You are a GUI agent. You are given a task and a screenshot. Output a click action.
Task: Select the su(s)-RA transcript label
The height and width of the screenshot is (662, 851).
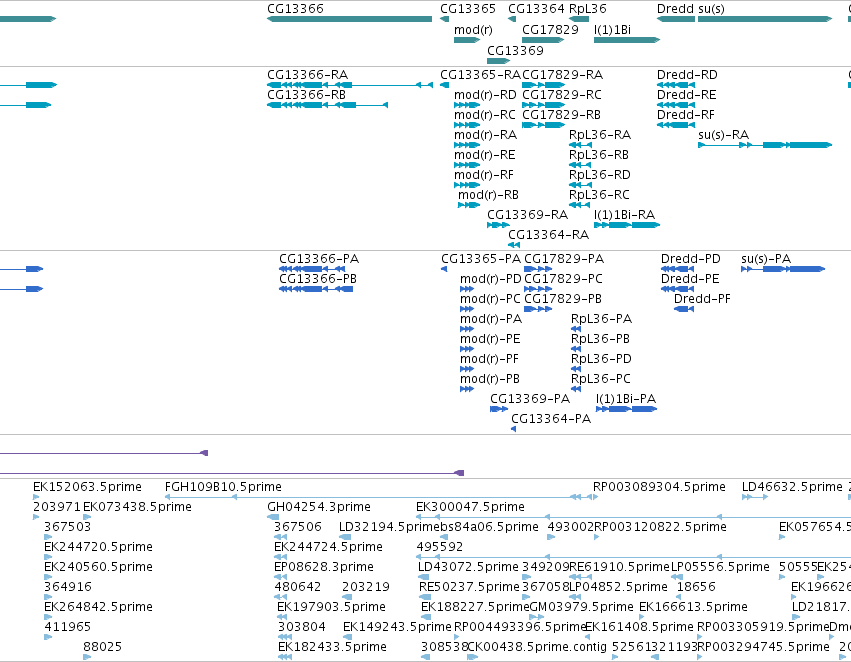723,135
